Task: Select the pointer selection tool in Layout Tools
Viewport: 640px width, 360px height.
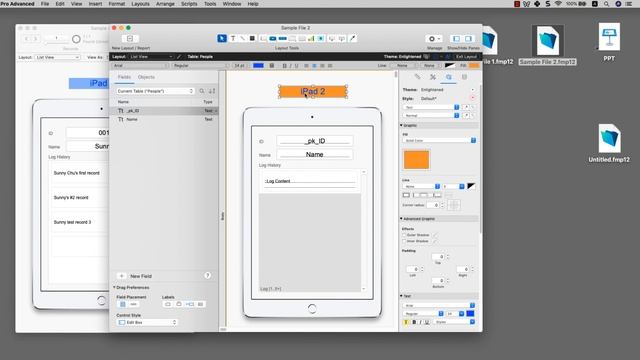Action: pos(222,38)
